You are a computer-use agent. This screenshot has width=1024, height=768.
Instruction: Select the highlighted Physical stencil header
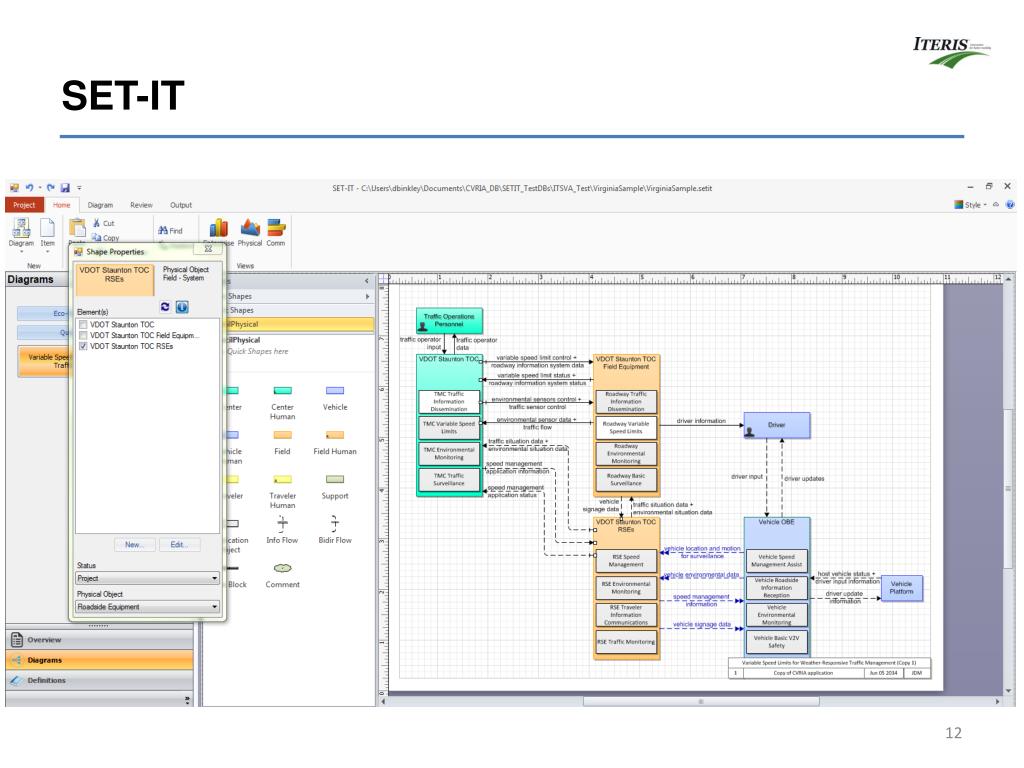tap(299, 324)
